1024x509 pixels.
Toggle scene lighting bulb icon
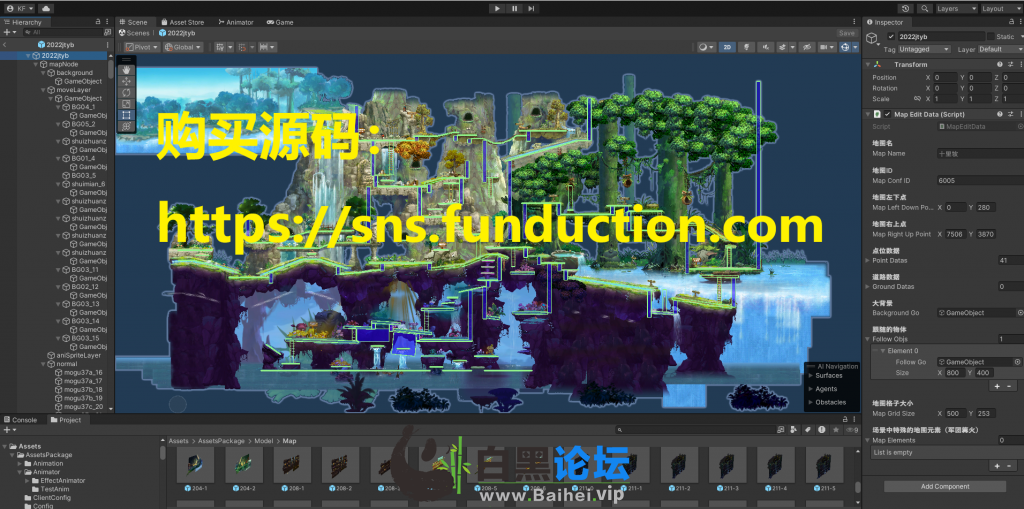point(746,47)
